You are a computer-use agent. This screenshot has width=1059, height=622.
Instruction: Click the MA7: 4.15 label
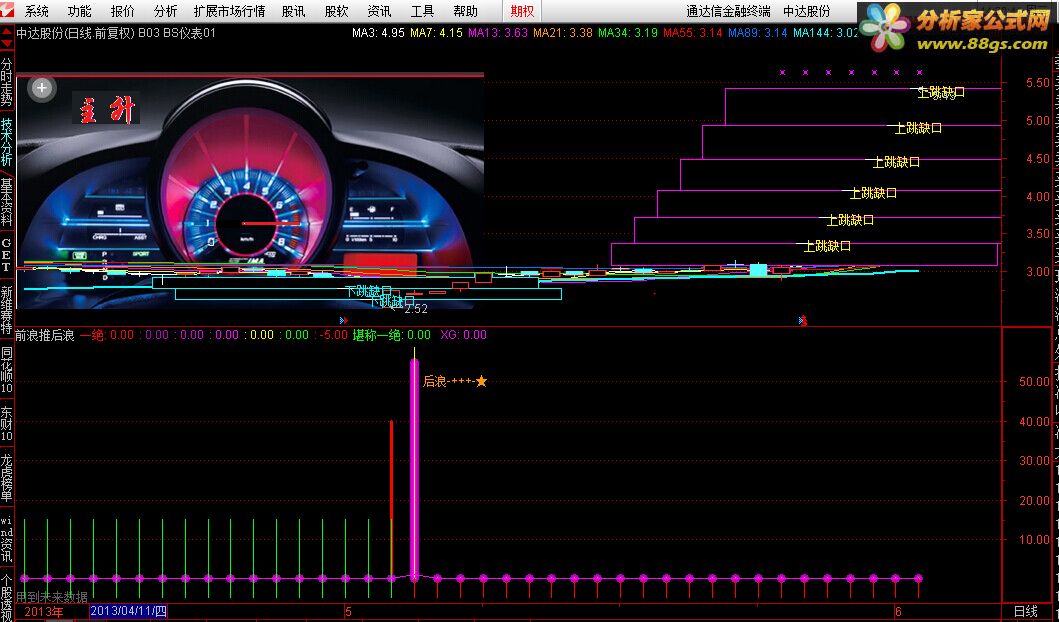pos(436,32)
